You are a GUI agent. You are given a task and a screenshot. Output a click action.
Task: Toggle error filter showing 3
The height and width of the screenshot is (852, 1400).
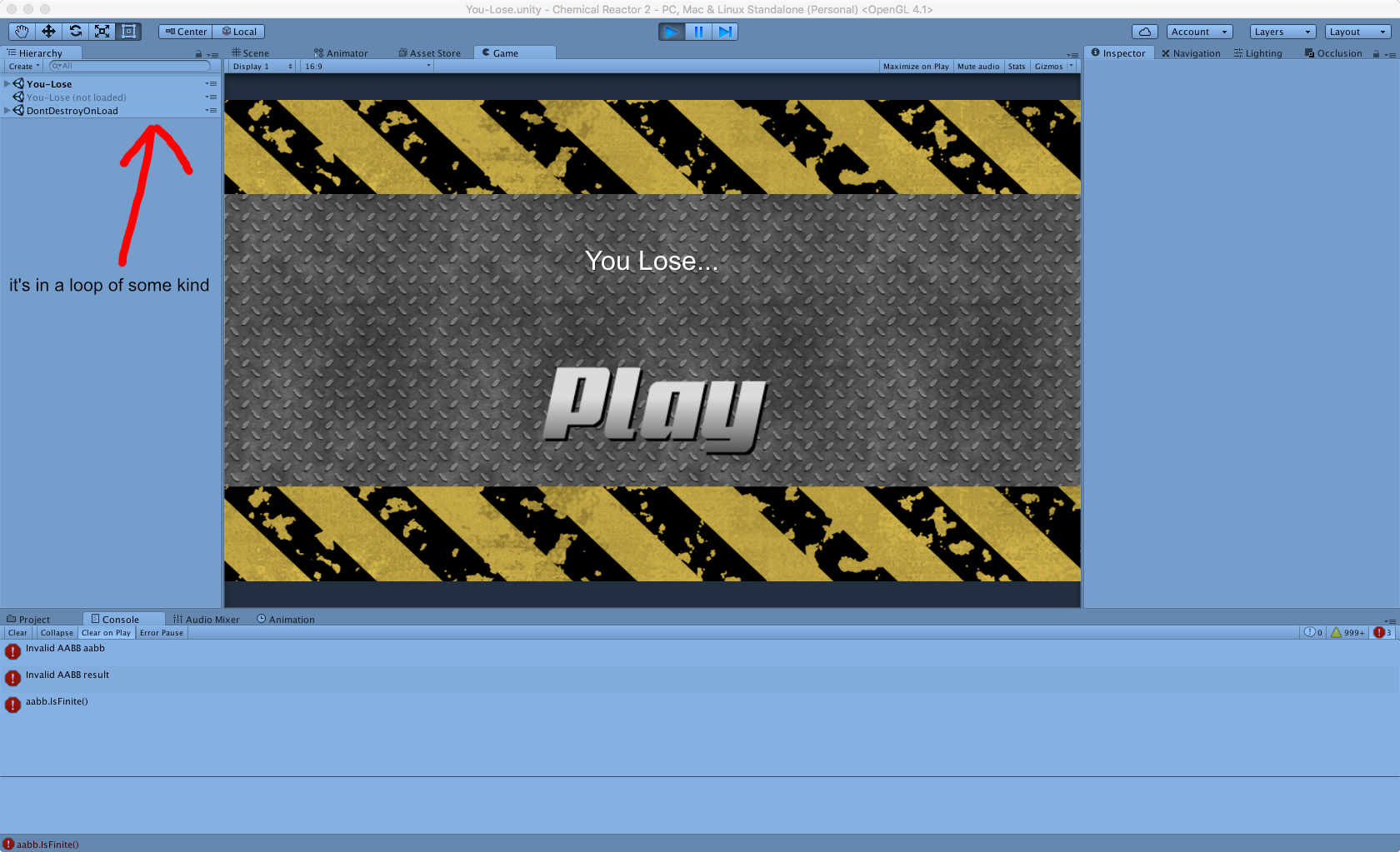coord(1383,633)
